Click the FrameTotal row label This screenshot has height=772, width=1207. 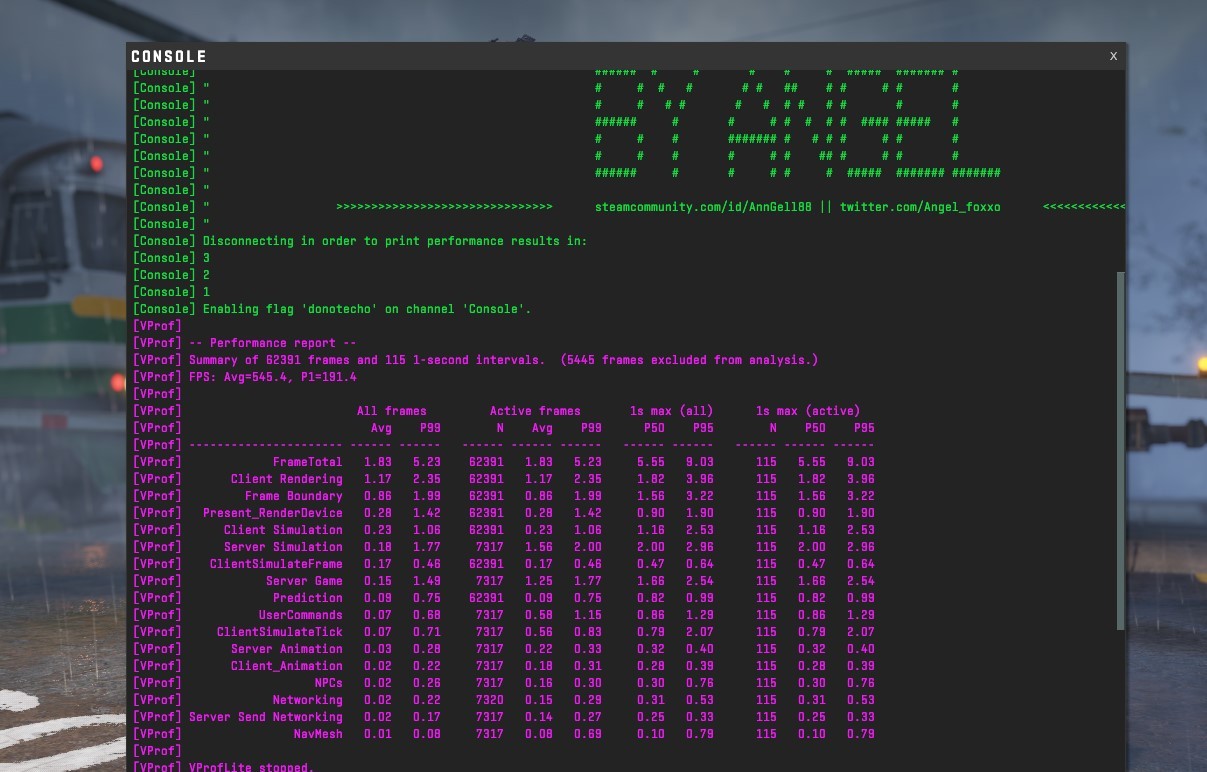click(x=307, y=462)
